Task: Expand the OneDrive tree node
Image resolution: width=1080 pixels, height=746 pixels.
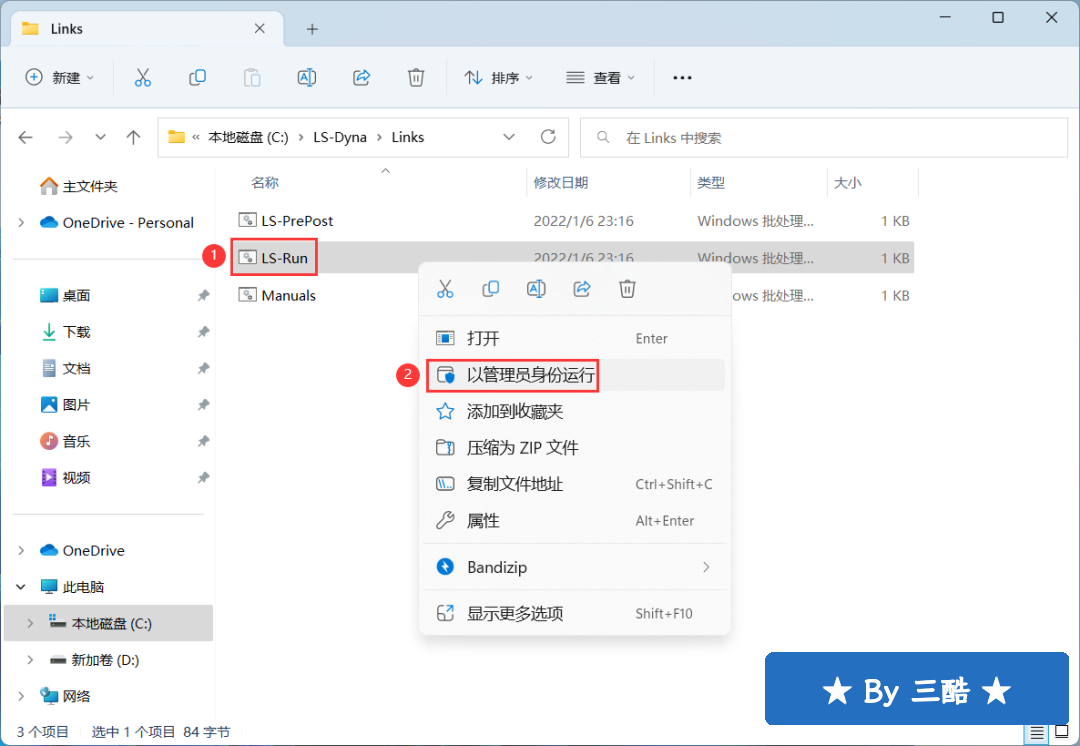Action: (x=21, y=550)
